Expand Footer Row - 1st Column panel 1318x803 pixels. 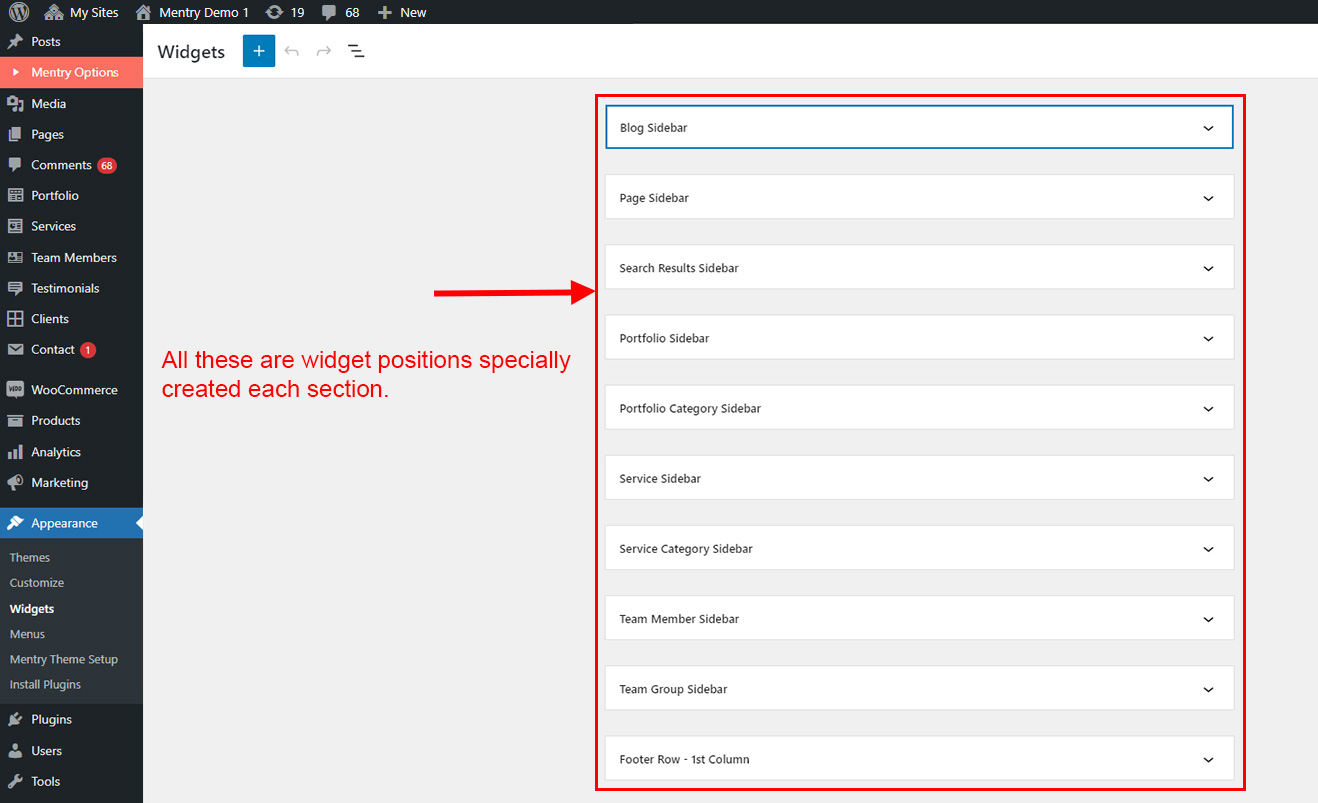point(1208,760)
